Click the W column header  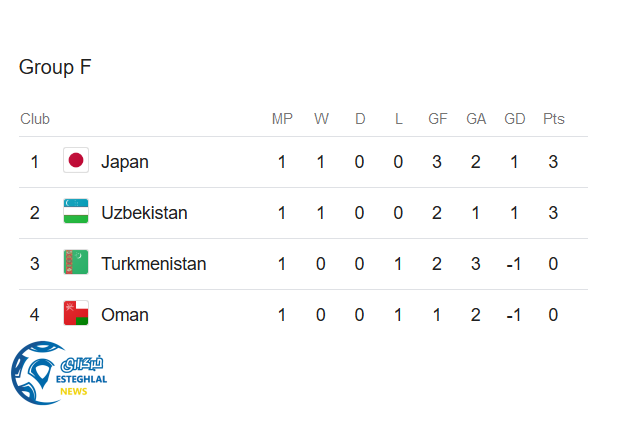tap(321, 119)
